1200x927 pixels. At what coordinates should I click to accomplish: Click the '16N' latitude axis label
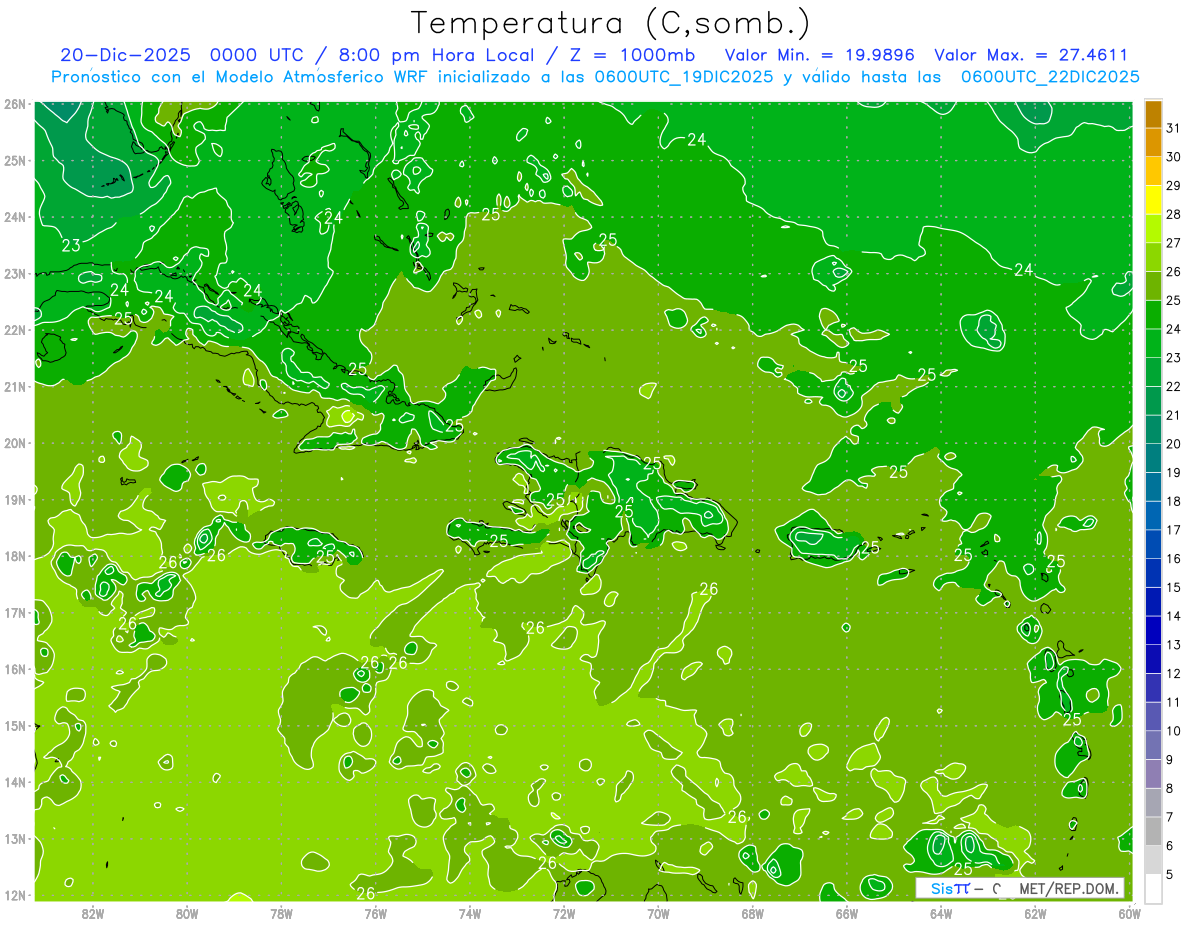(15, 668)
